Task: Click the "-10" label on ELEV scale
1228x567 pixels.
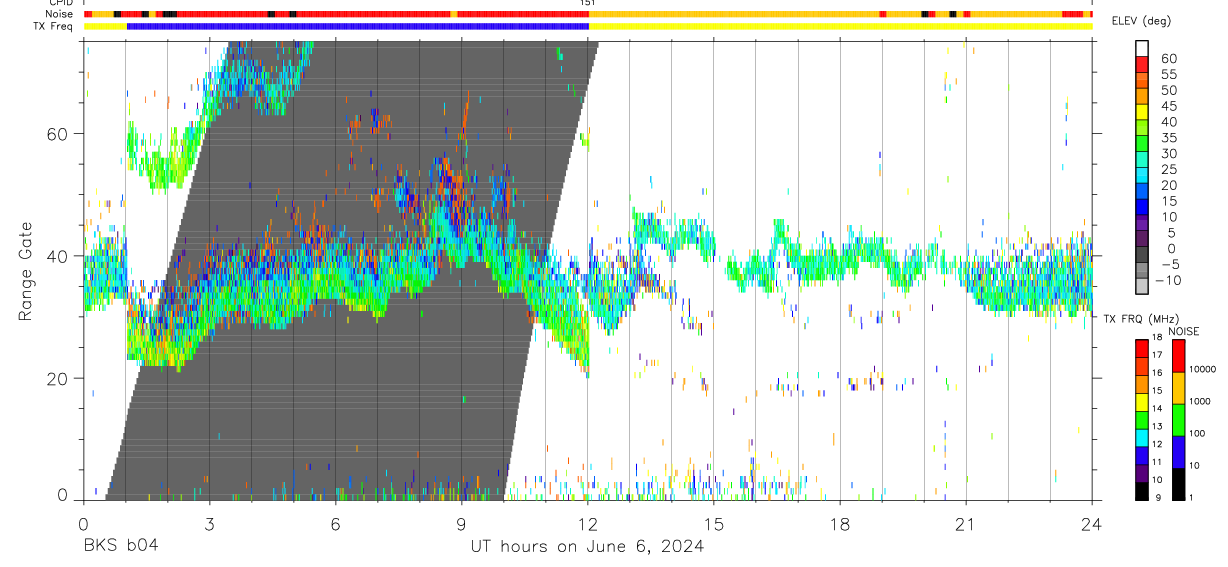Action: pyautogui.click(x=1166, y=280)
